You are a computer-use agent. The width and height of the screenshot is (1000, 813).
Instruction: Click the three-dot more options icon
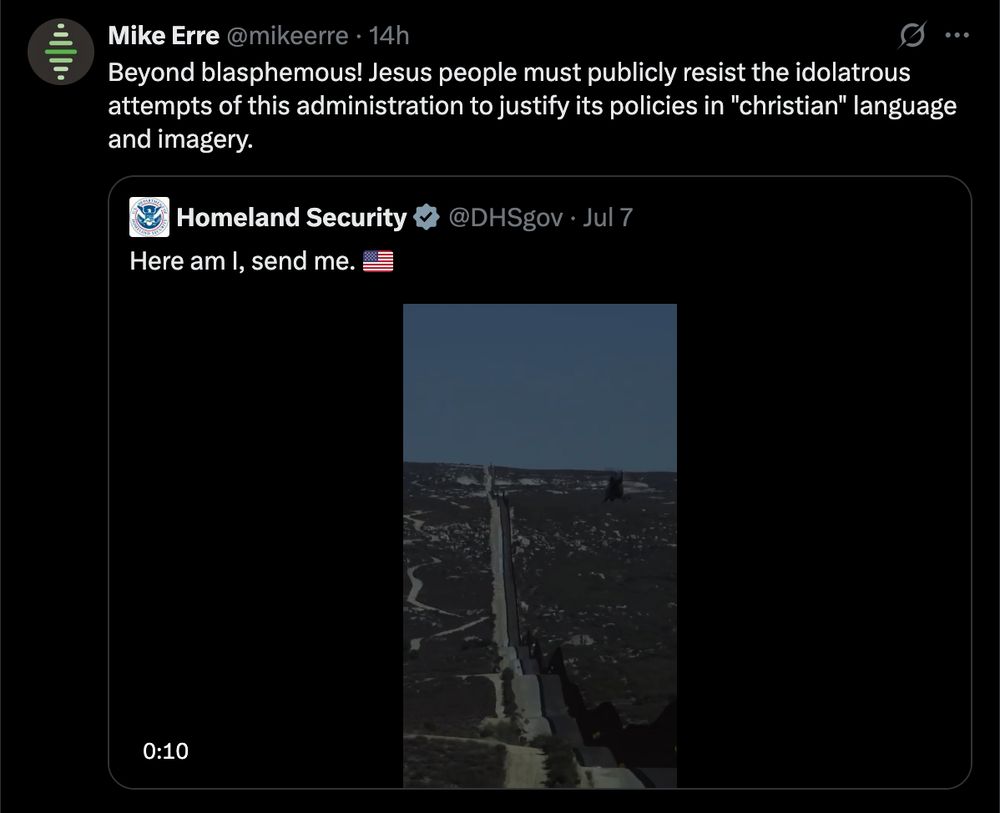[957, 33]
